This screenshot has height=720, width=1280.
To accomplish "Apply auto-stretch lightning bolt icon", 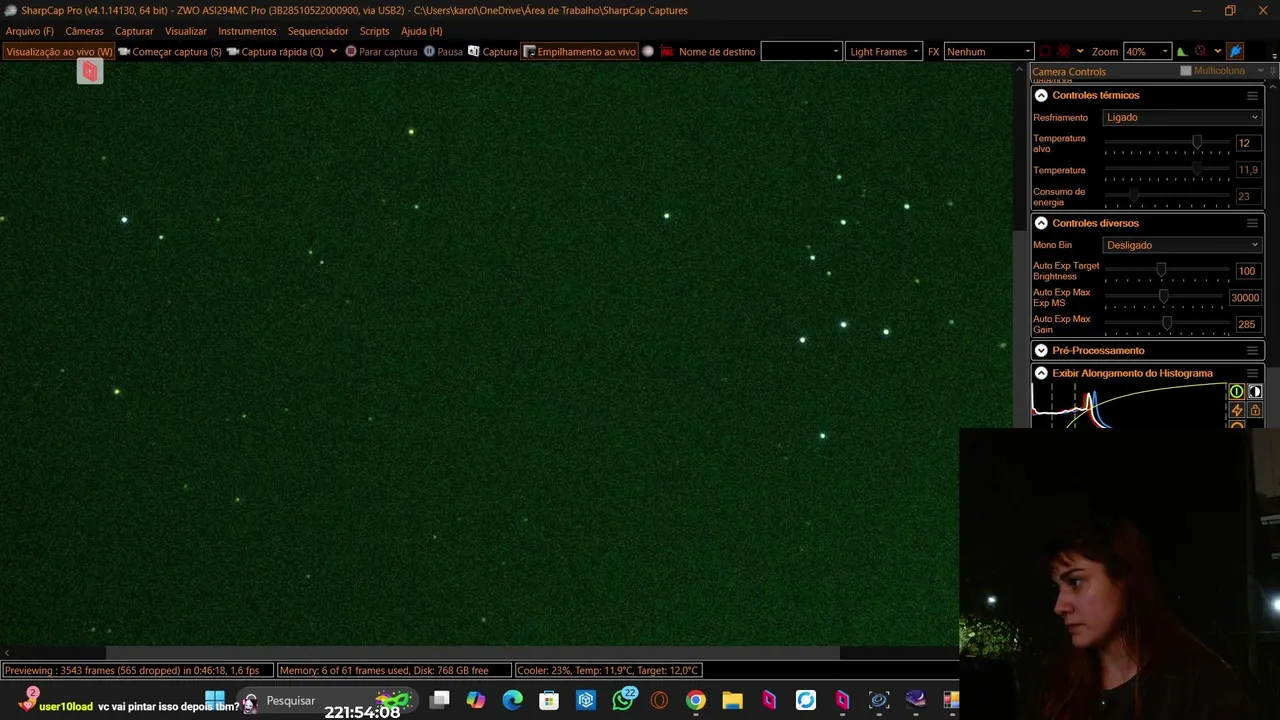I will coord(1237,410).
